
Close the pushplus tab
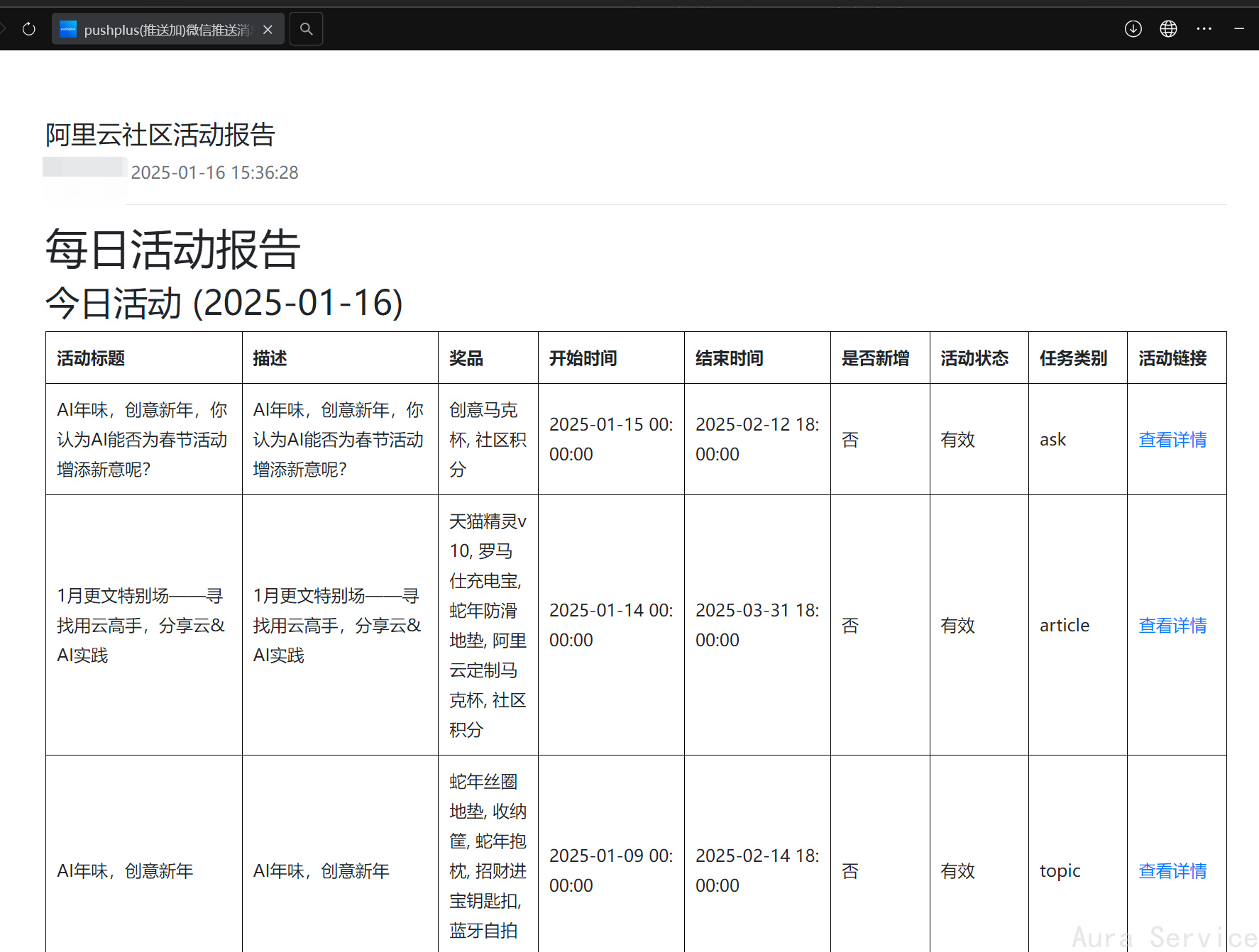(268, 29)
